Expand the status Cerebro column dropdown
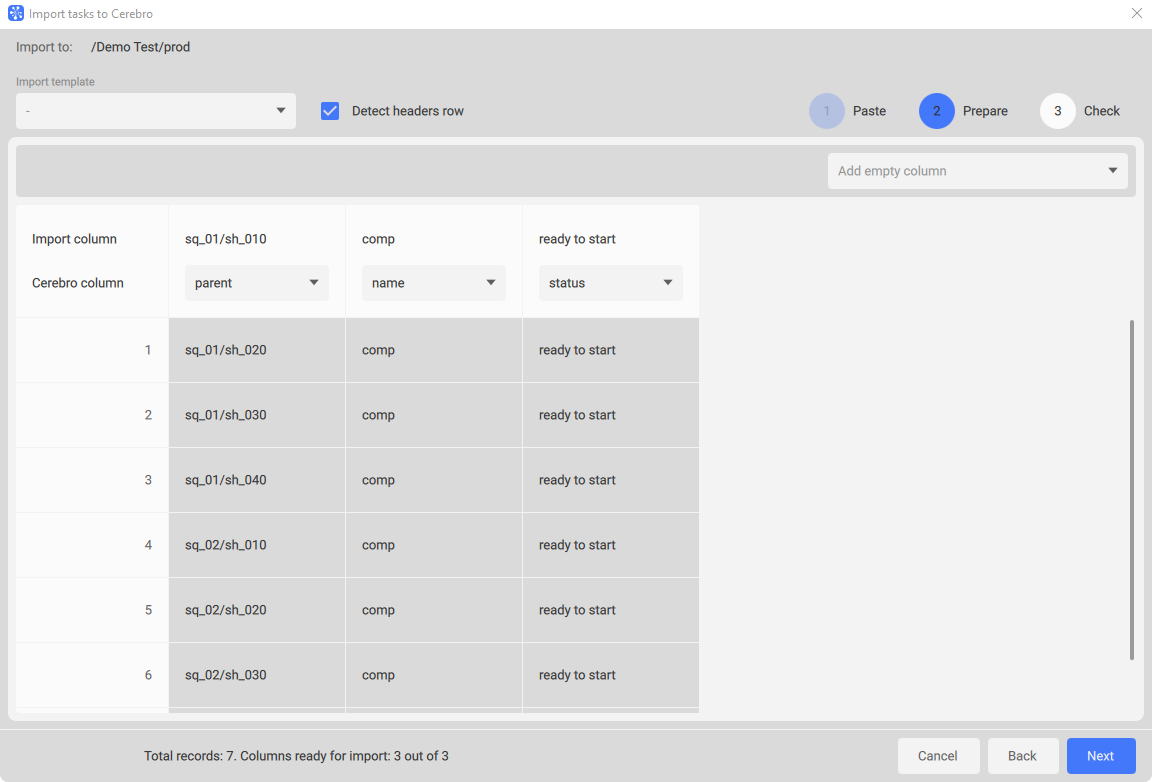This screenshot has width=1152, height=782. click(610, 283)
